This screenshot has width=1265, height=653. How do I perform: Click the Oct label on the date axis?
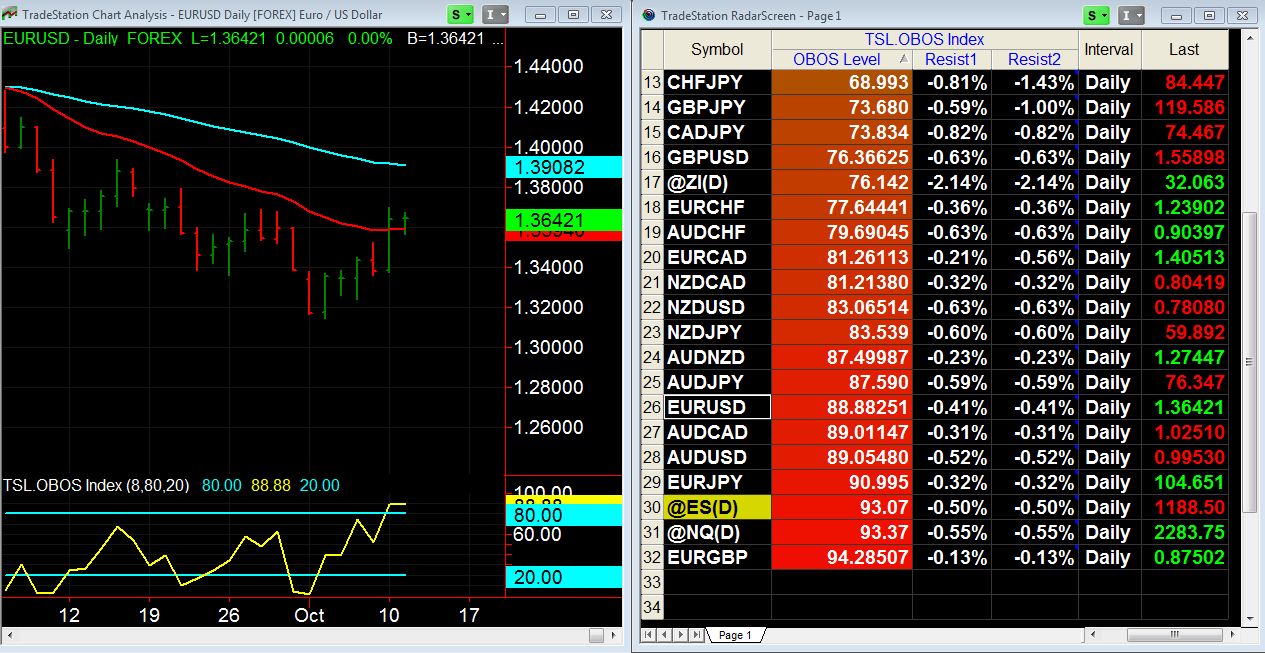click(x=310, y=615)
